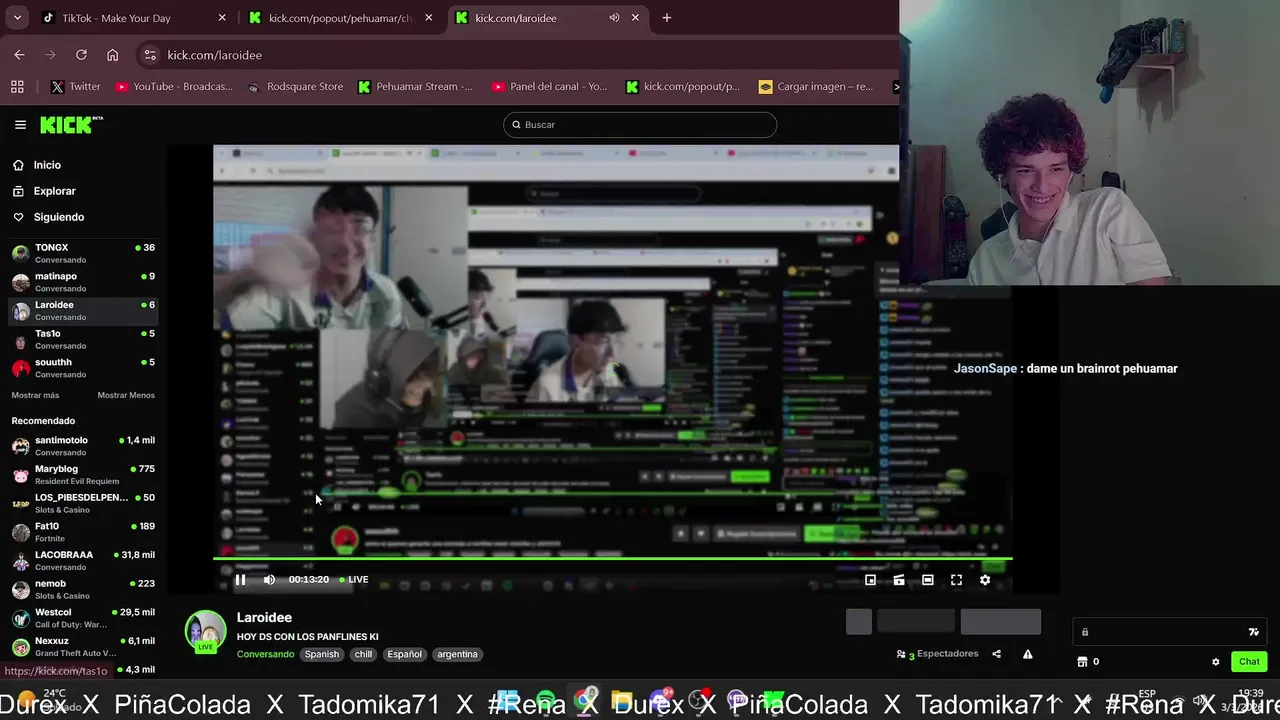Open Rodsquare Store bookmark
This screenshot has width=1280, height=720.
point(296,87)
